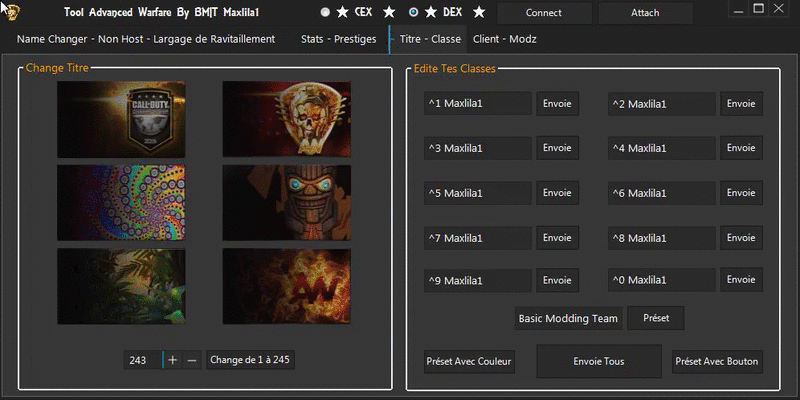Screen dimensions: 800x400
Task: Open the Titre - Classe tab
Action: point(430,39)
